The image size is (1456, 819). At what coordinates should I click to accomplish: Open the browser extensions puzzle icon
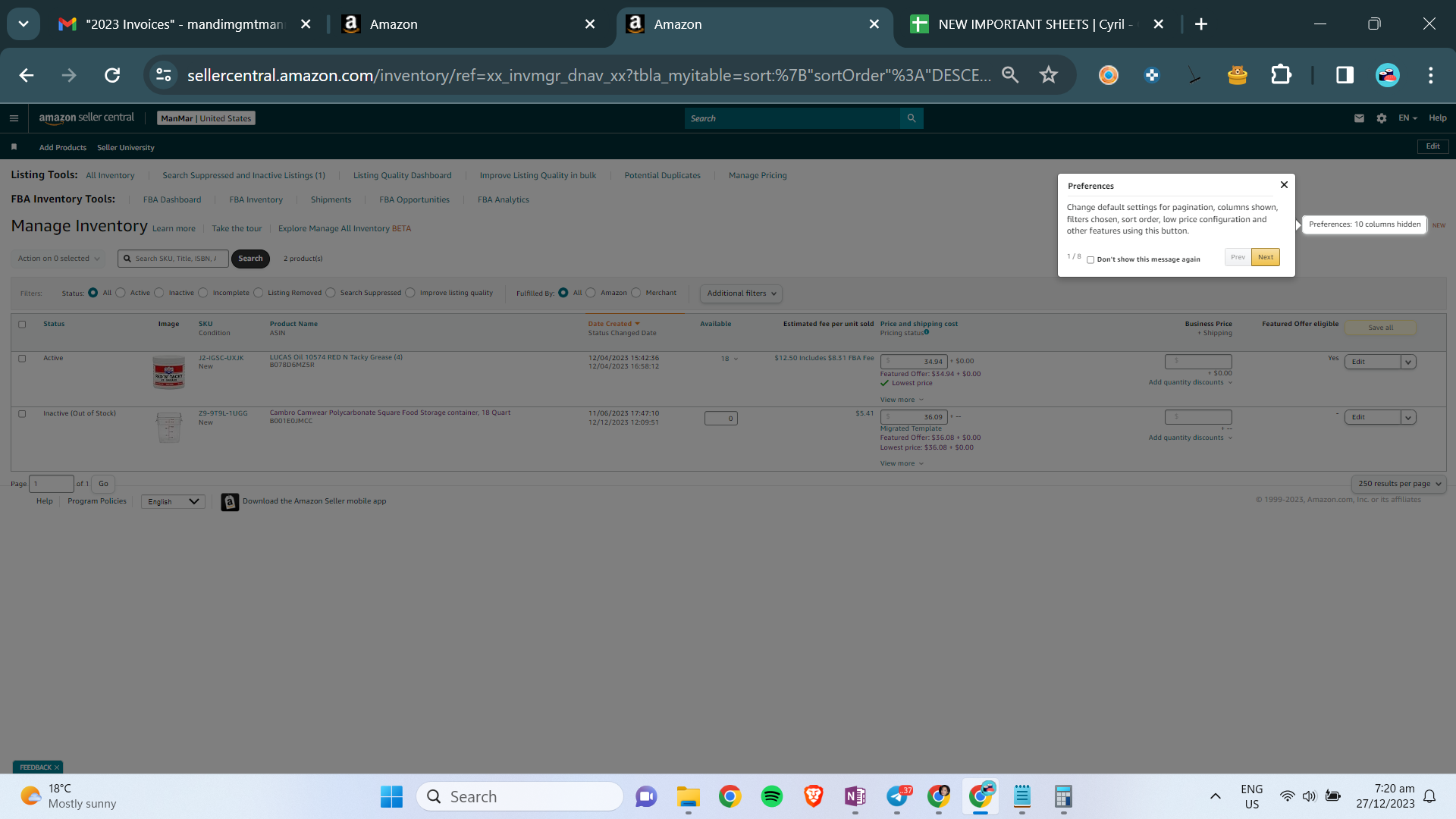coord(1281,75)
